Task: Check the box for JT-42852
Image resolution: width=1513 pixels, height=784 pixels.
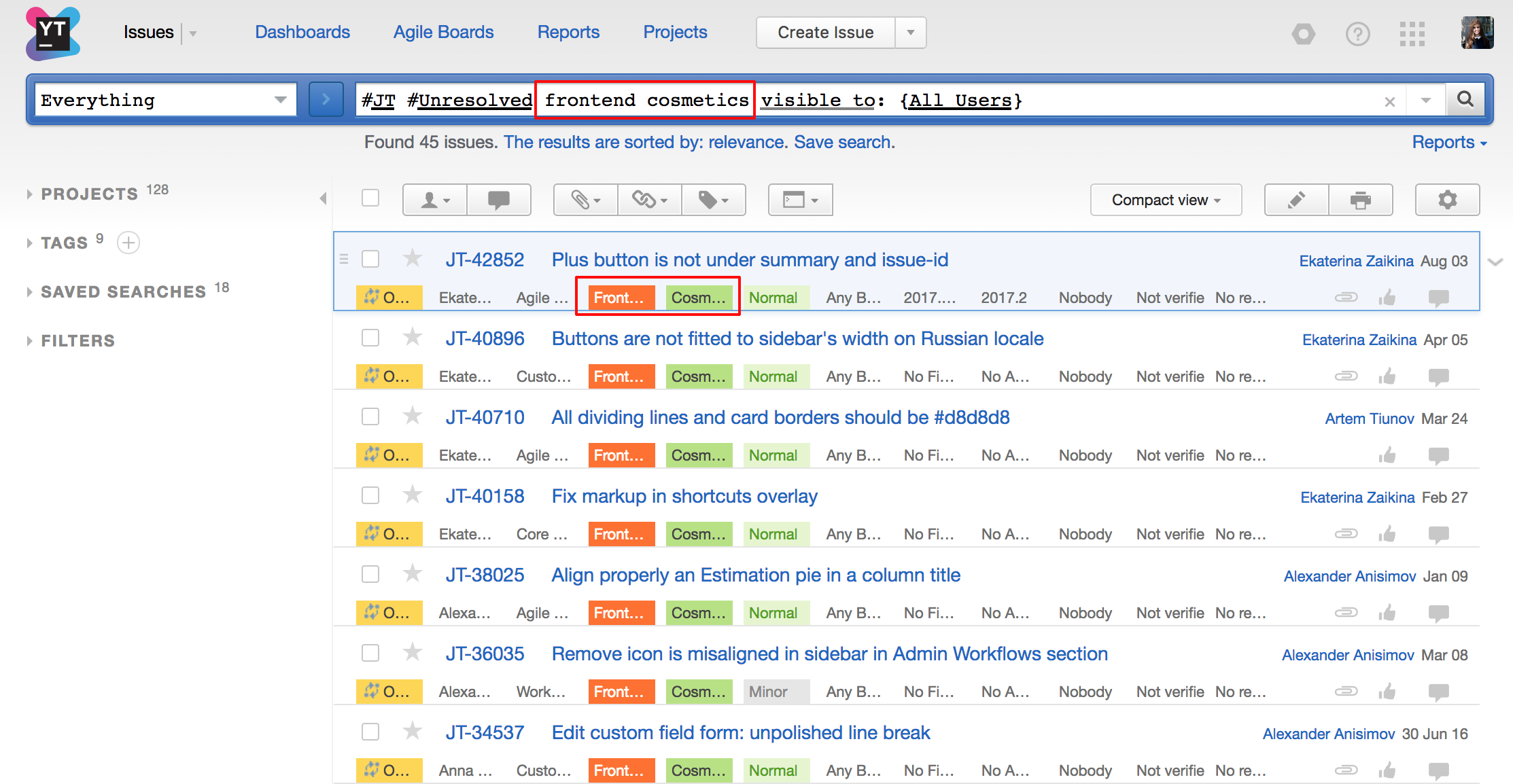Action: tap(370, 259)
